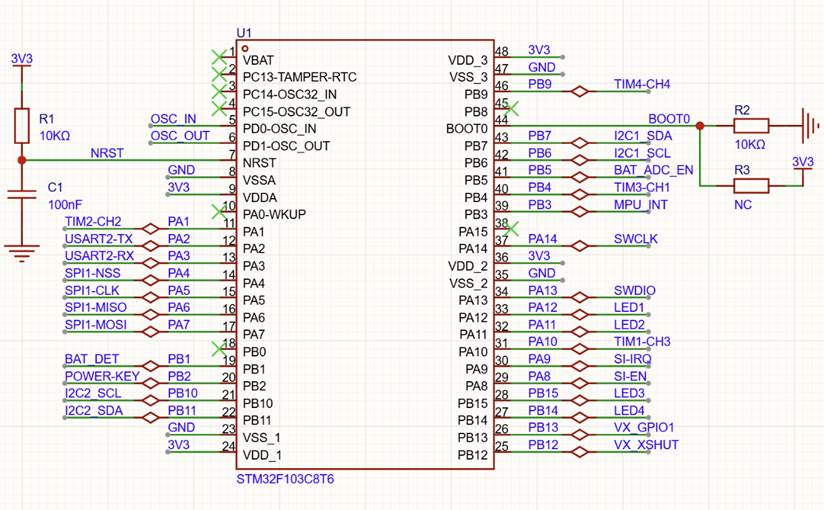Viewport: 824px width, 510px height.
Task: Select the NRST net label
Action: point(107,153)
